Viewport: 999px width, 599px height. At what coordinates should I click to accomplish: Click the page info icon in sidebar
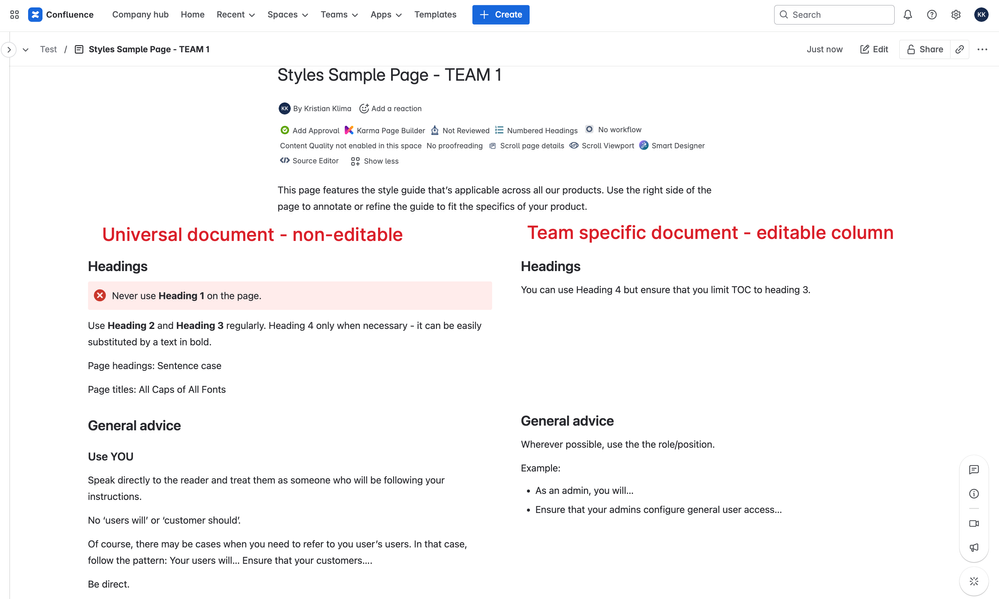click(x=973, y=493)
